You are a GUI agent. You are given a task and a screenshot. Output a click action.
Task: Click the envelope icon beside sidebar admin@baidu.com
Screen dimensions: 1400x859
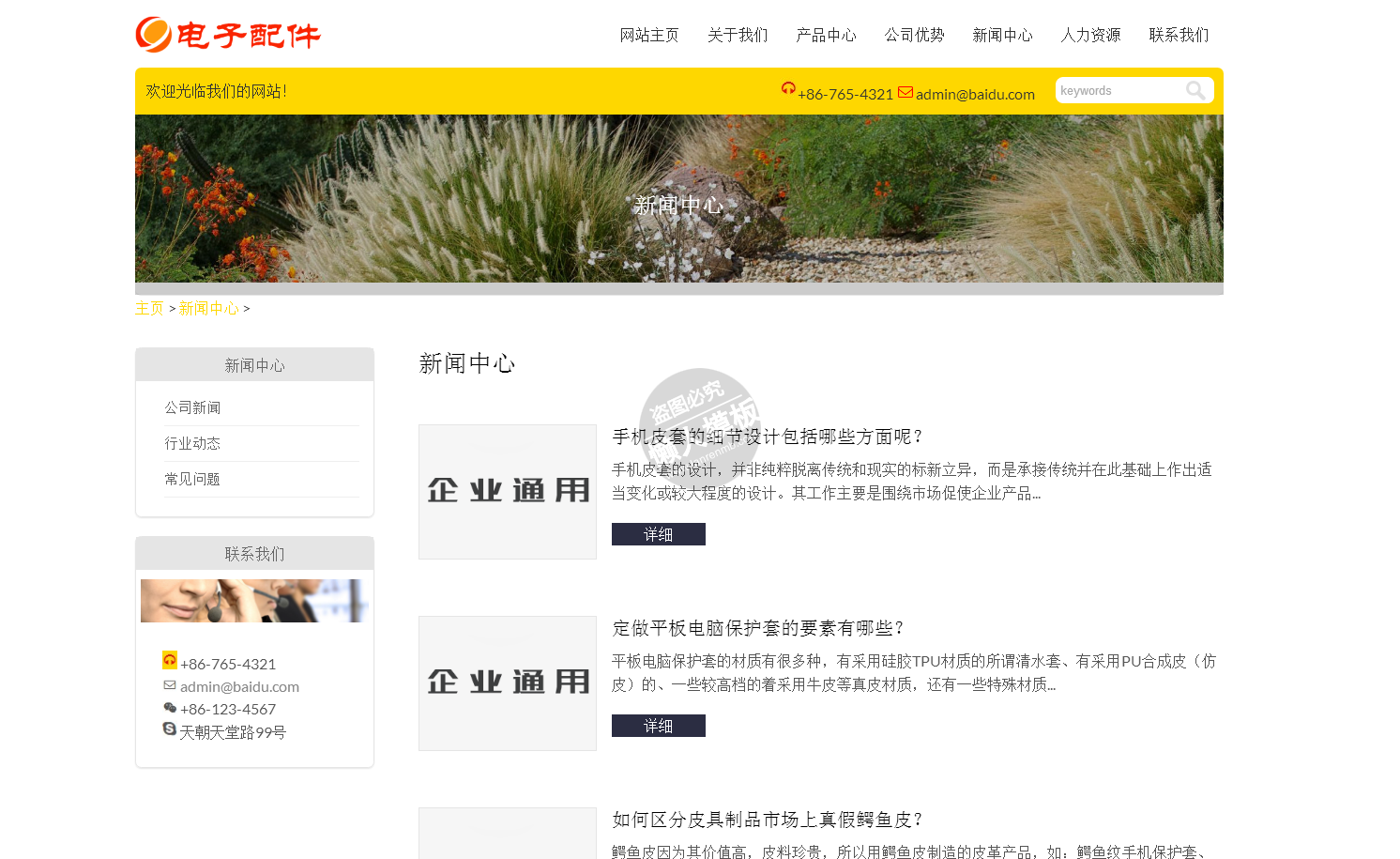pyautogui.click(x=170, y=685)
